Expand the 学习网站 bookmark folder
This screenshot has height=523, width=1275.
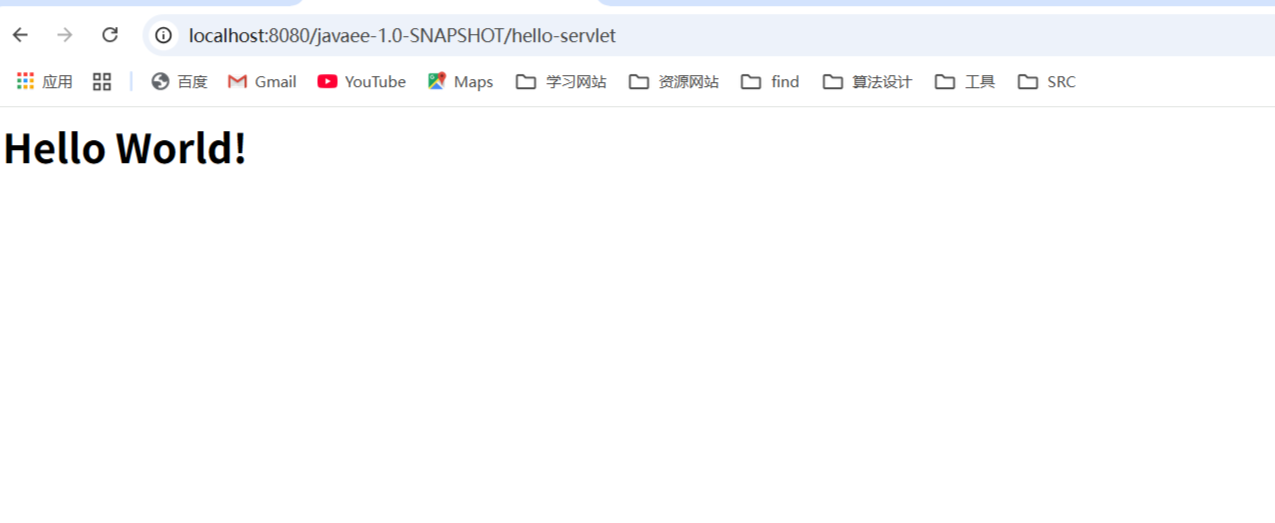click(561, 82)
